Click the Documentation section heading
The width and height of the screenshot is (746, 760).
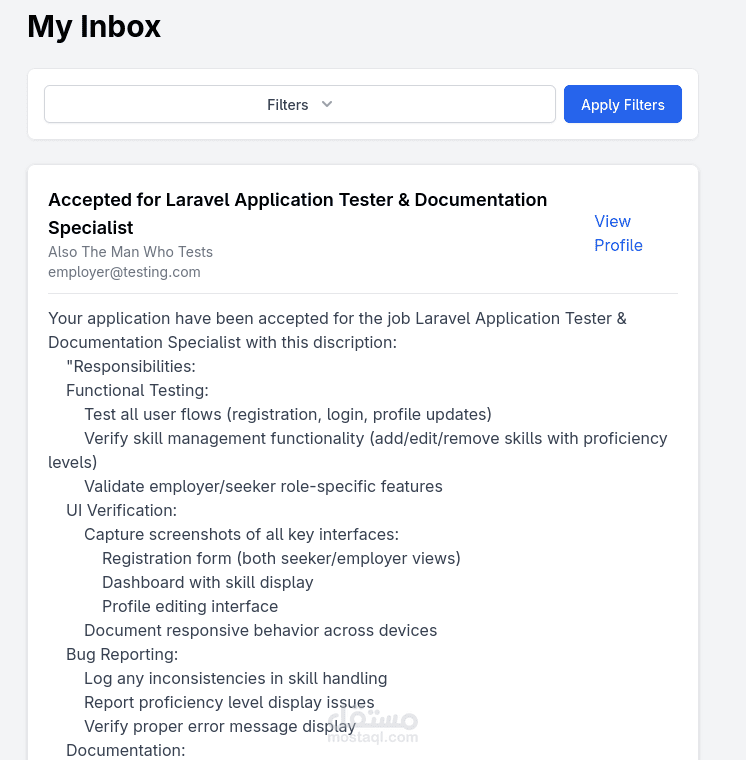click(126, 750)
